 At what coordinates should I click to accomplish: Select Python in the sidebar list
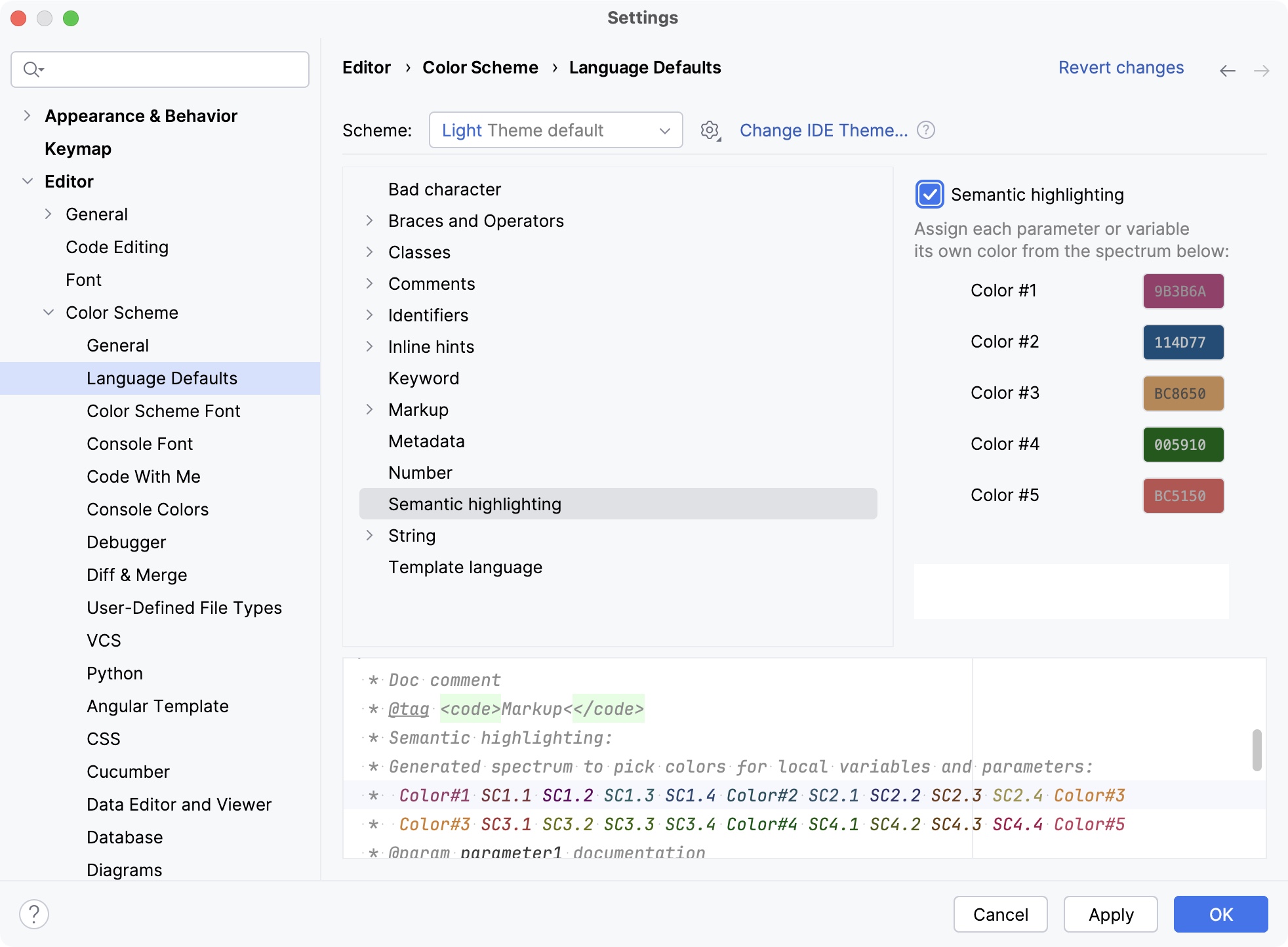tap(114, 673)
